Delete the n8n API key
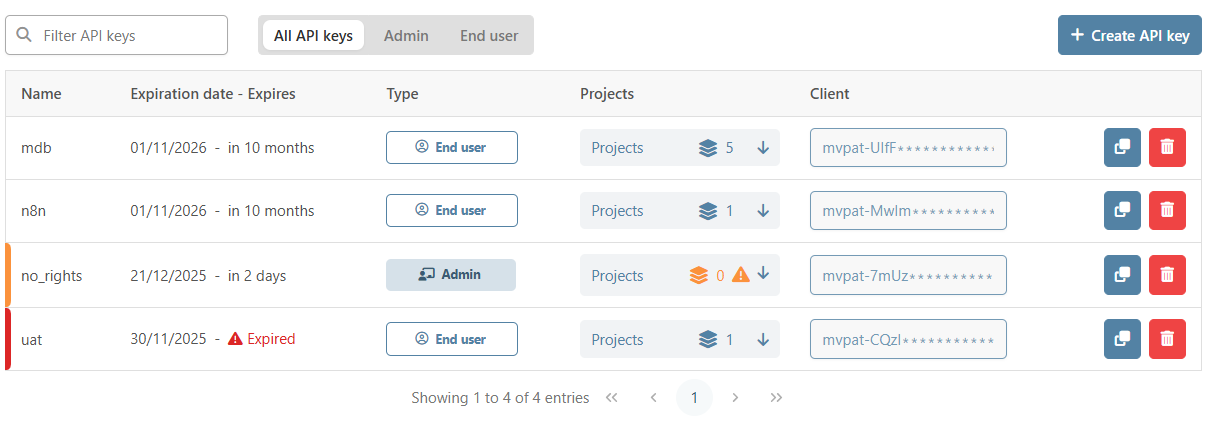This screenshot has width=1217, height=424. click(x=1167, y=211)
